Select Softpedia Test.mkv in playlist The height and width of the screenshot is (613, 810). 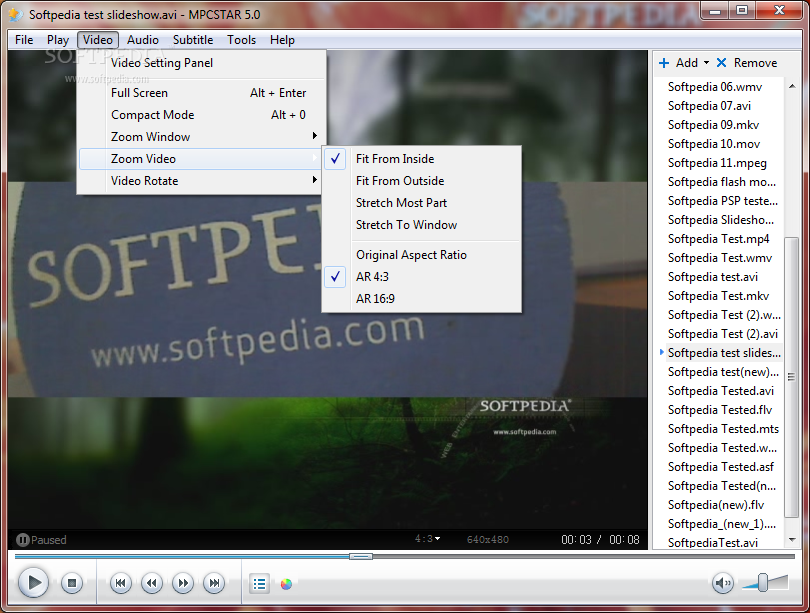point(719,296)
